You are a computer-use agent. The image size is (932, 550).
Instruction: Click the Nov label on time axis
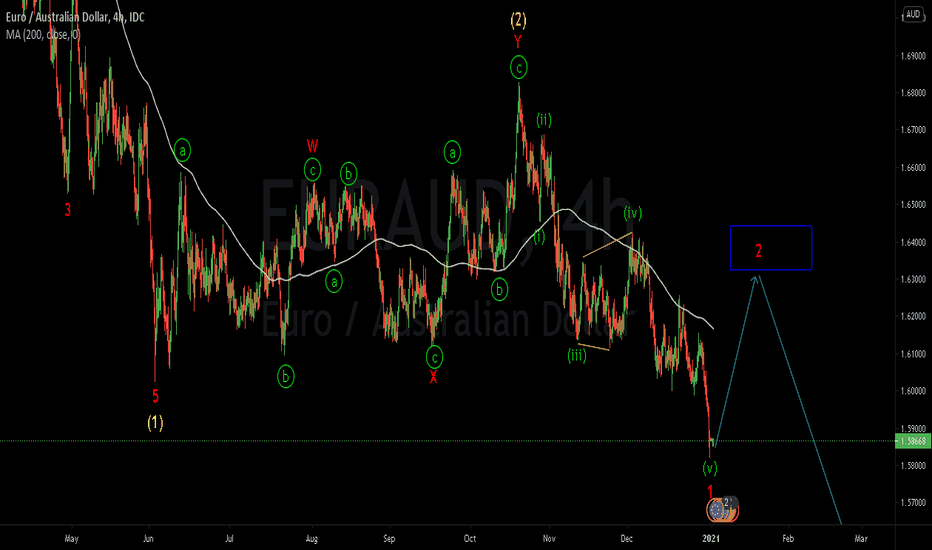tap(549, 539)
